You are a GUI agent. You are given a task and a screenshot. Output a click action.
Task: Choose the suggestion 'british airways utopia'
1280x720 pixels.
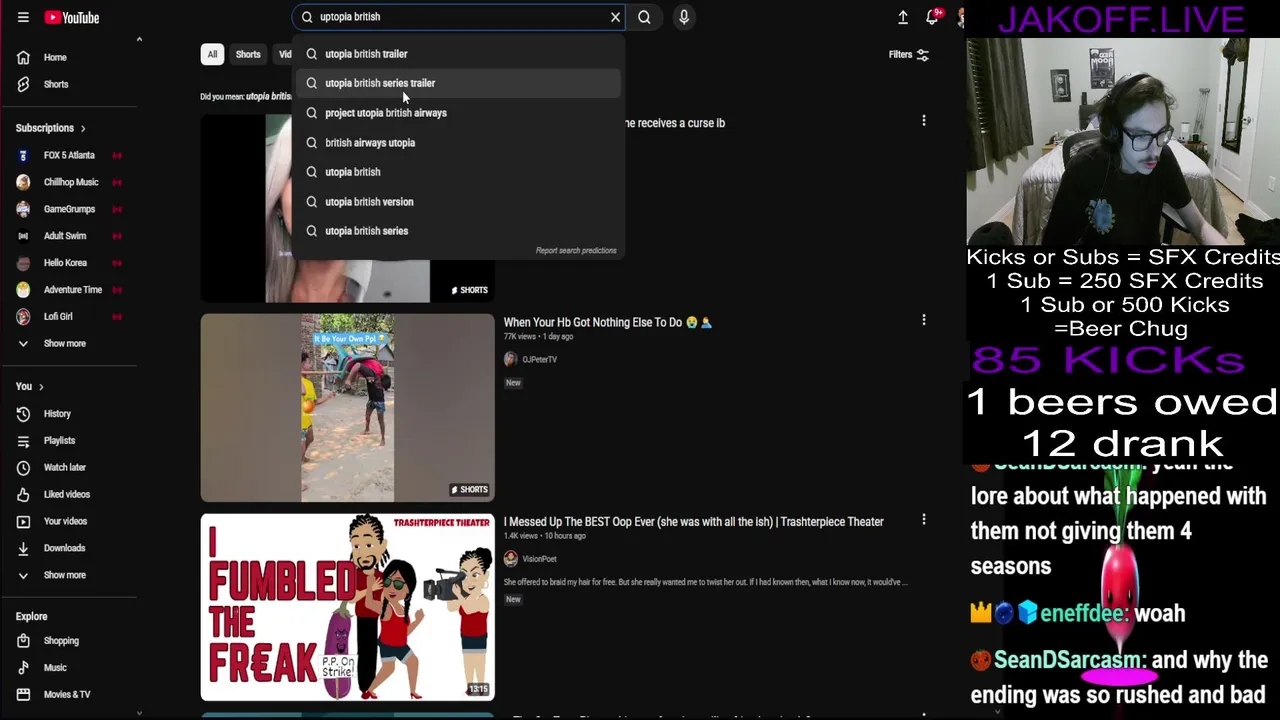(x=458, y=143)
